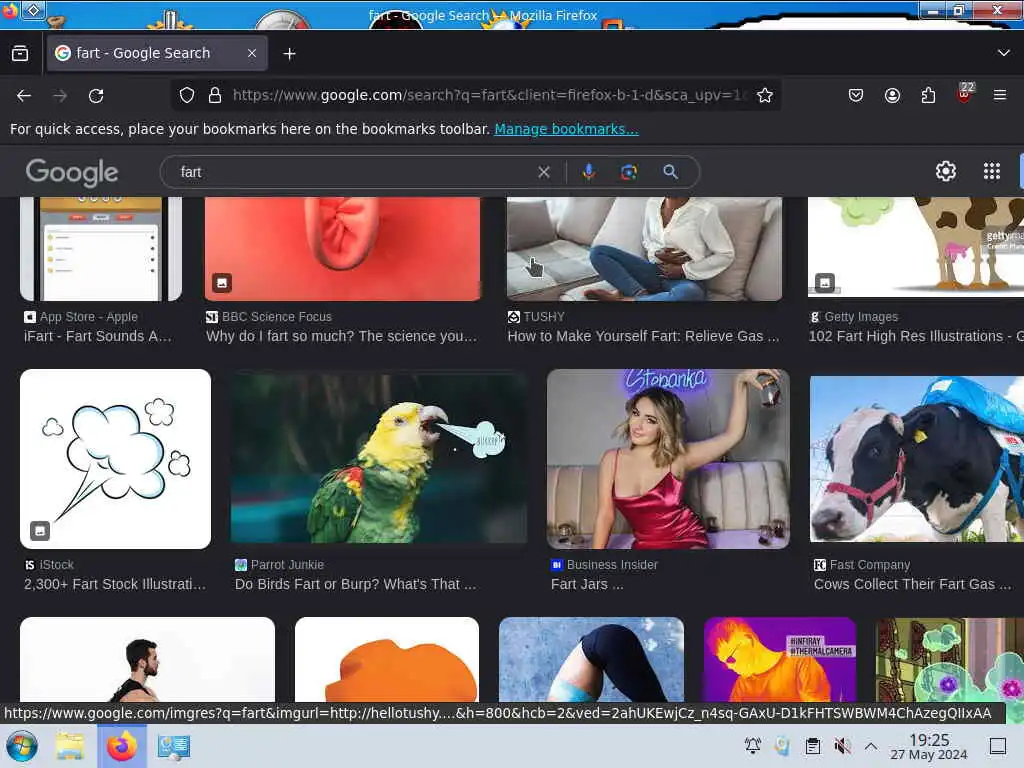Save page to Pocket
Viewport: 1024px width, 768px height.
coord(856,95)
